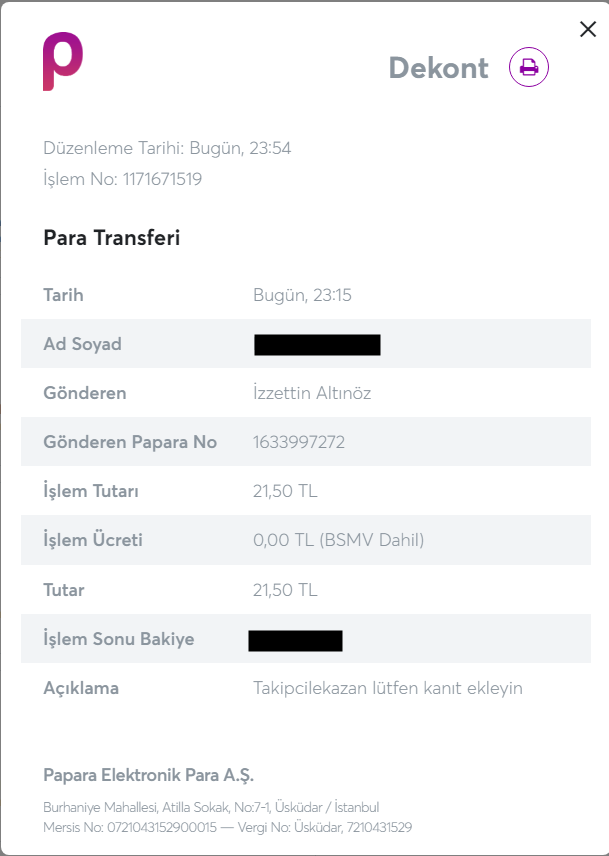Click the İşlem Ücreti 0,00 TL value
609x856 pixels.
coord(338,540)
